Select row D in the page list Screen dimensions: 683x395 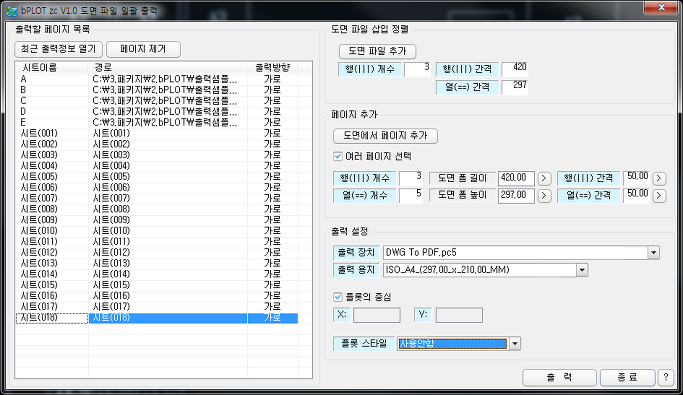(24, 112)
